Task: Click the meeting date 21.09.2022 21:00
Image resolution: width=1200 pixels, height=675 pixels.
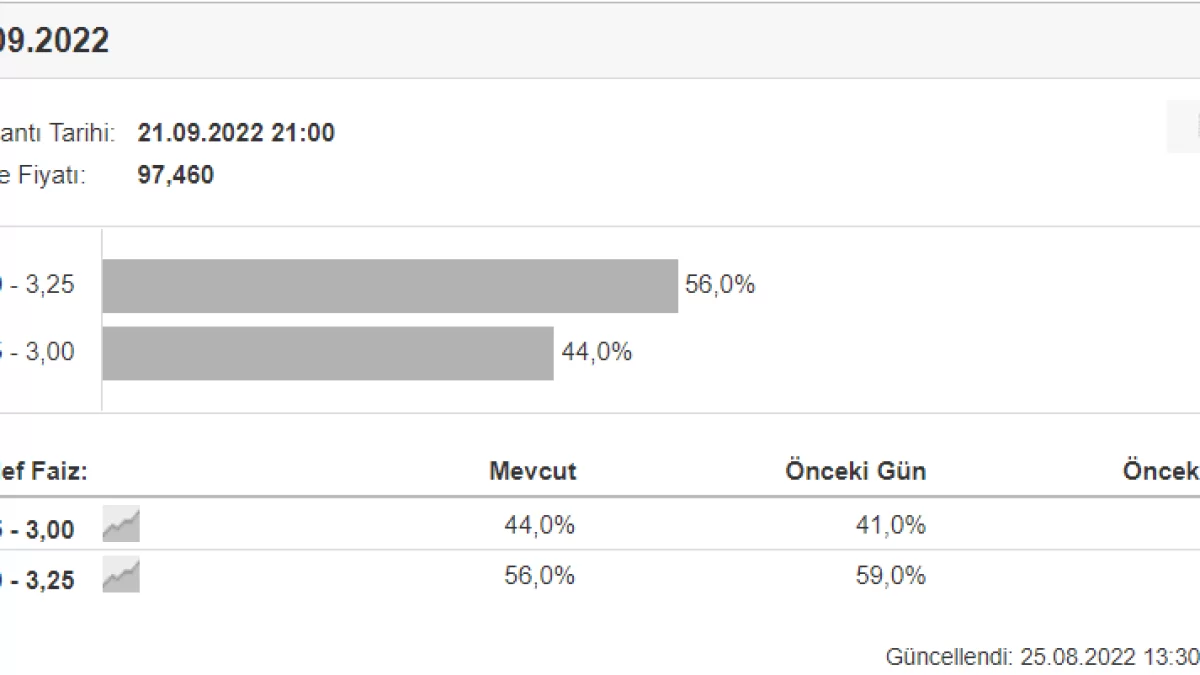Action: click(x=236, y=133)
